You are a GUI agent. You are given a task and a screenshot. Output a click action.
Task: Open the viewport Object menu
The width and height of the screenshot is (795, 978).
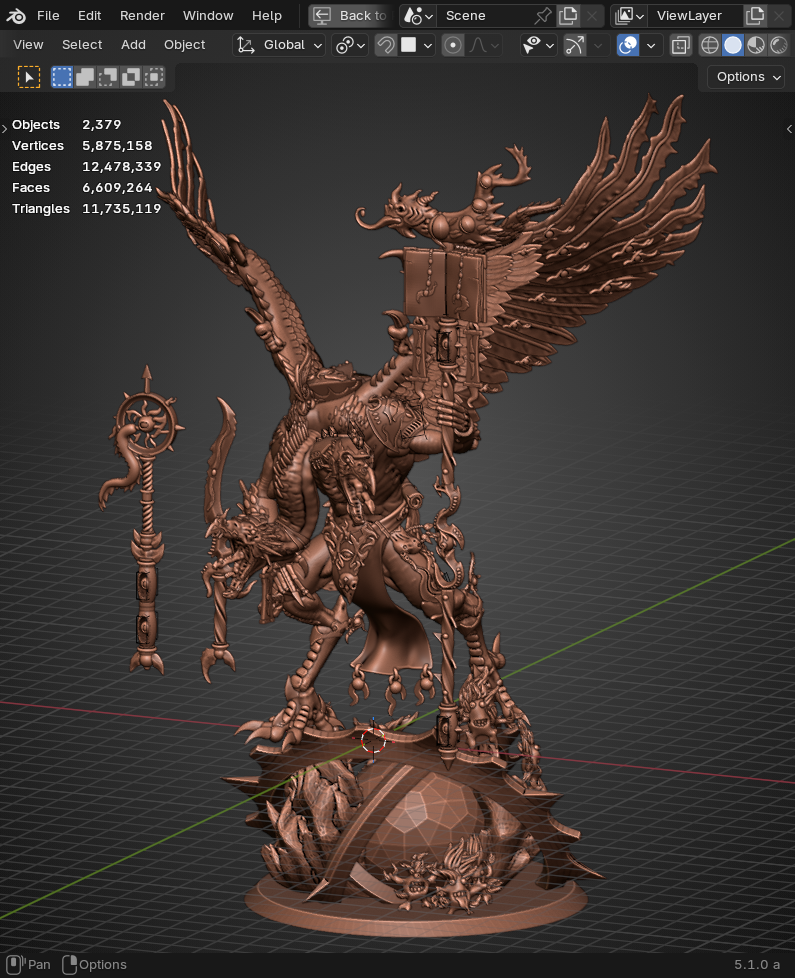pos(185,45)
